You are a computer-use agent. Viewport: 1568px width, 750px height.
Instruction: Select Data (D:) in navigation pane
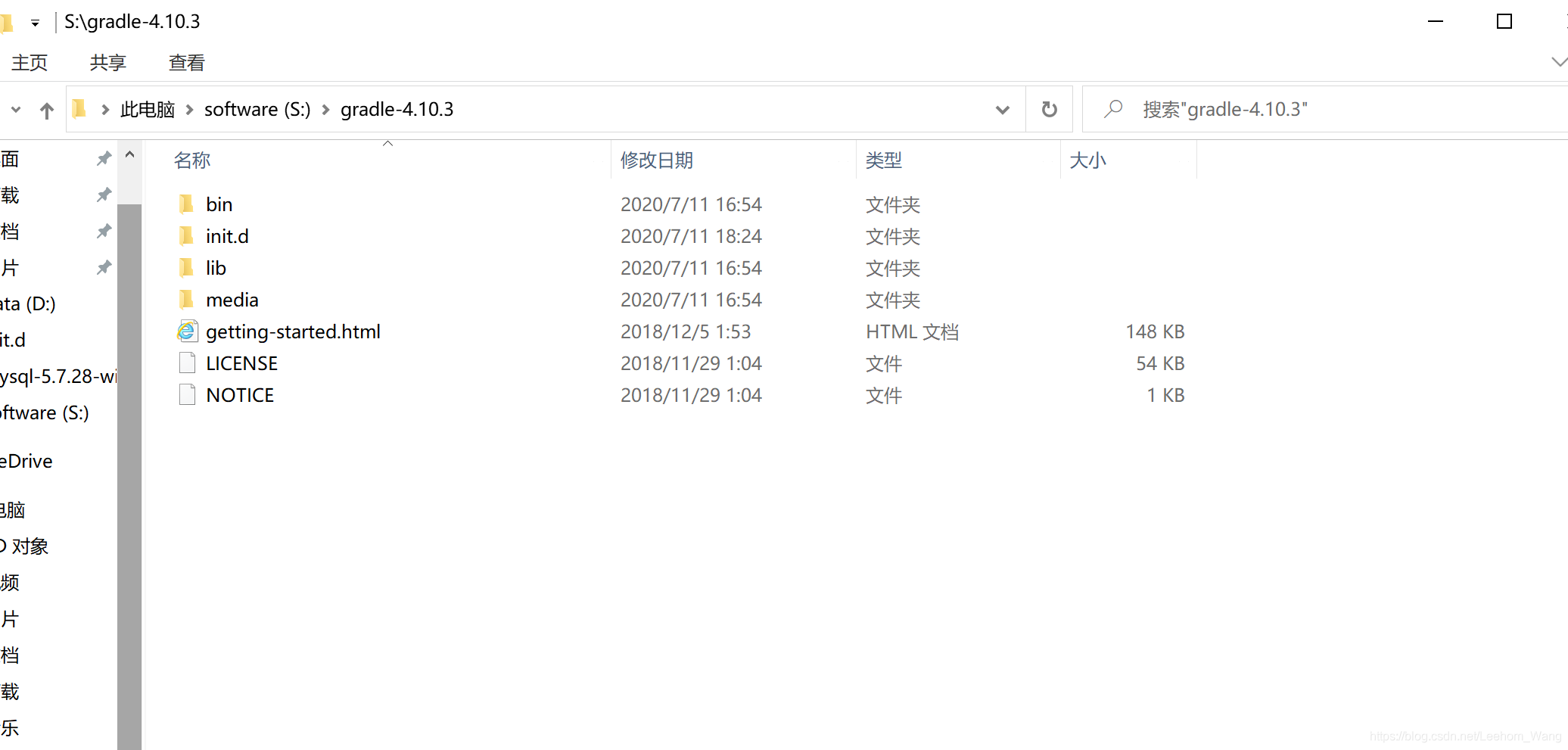click(x=28, y=303)
